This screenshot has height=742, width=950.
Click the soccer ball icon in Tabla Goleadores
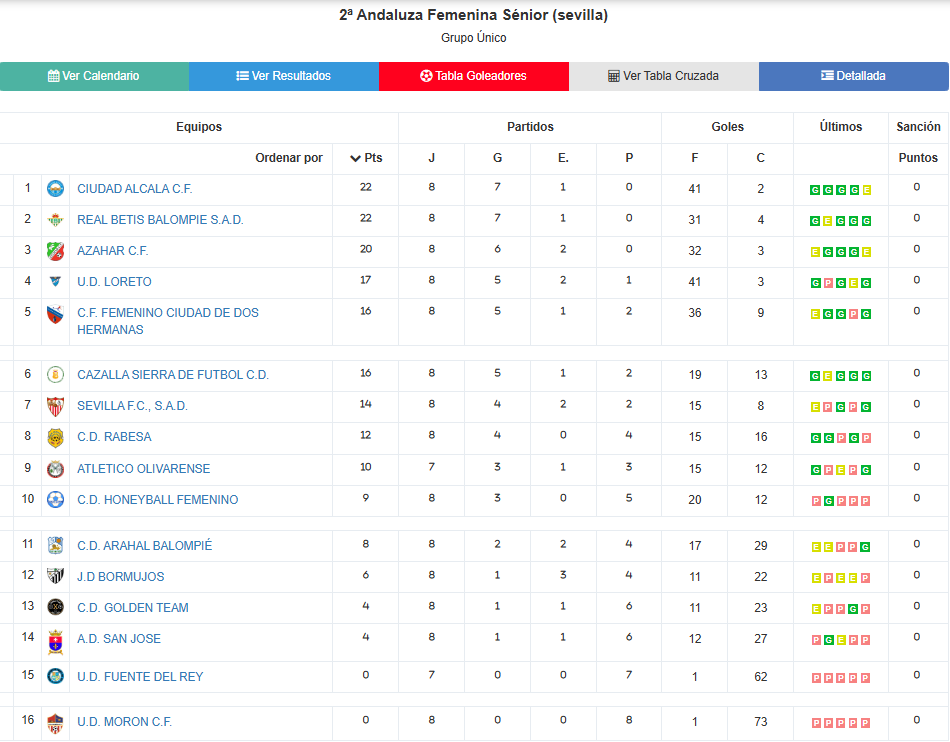(x=427, y=76)
